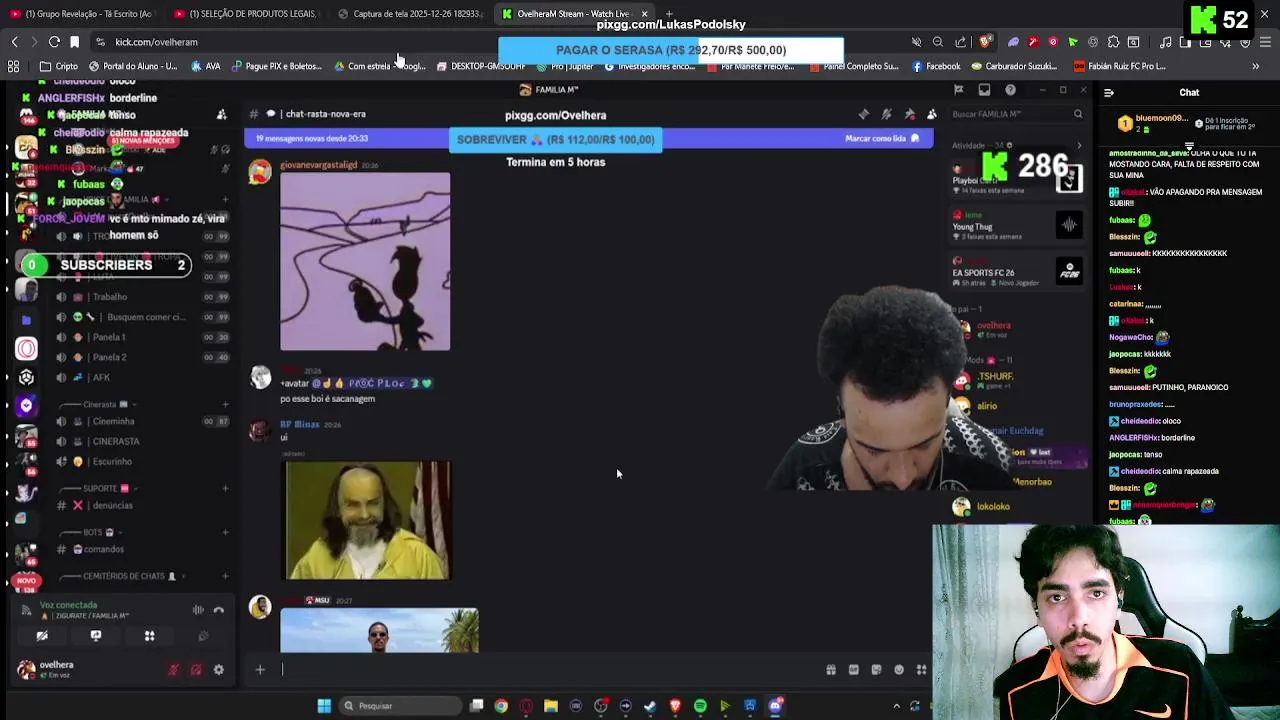
Task: Switch to Captura de tela tab
Action: point(410,14)
